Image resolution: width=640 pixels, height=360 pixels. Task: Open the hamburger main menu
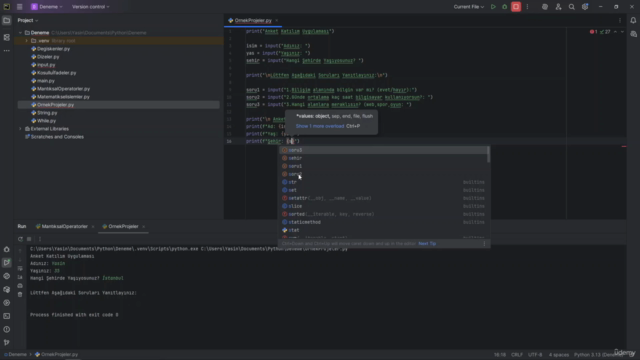pos(20,7)
